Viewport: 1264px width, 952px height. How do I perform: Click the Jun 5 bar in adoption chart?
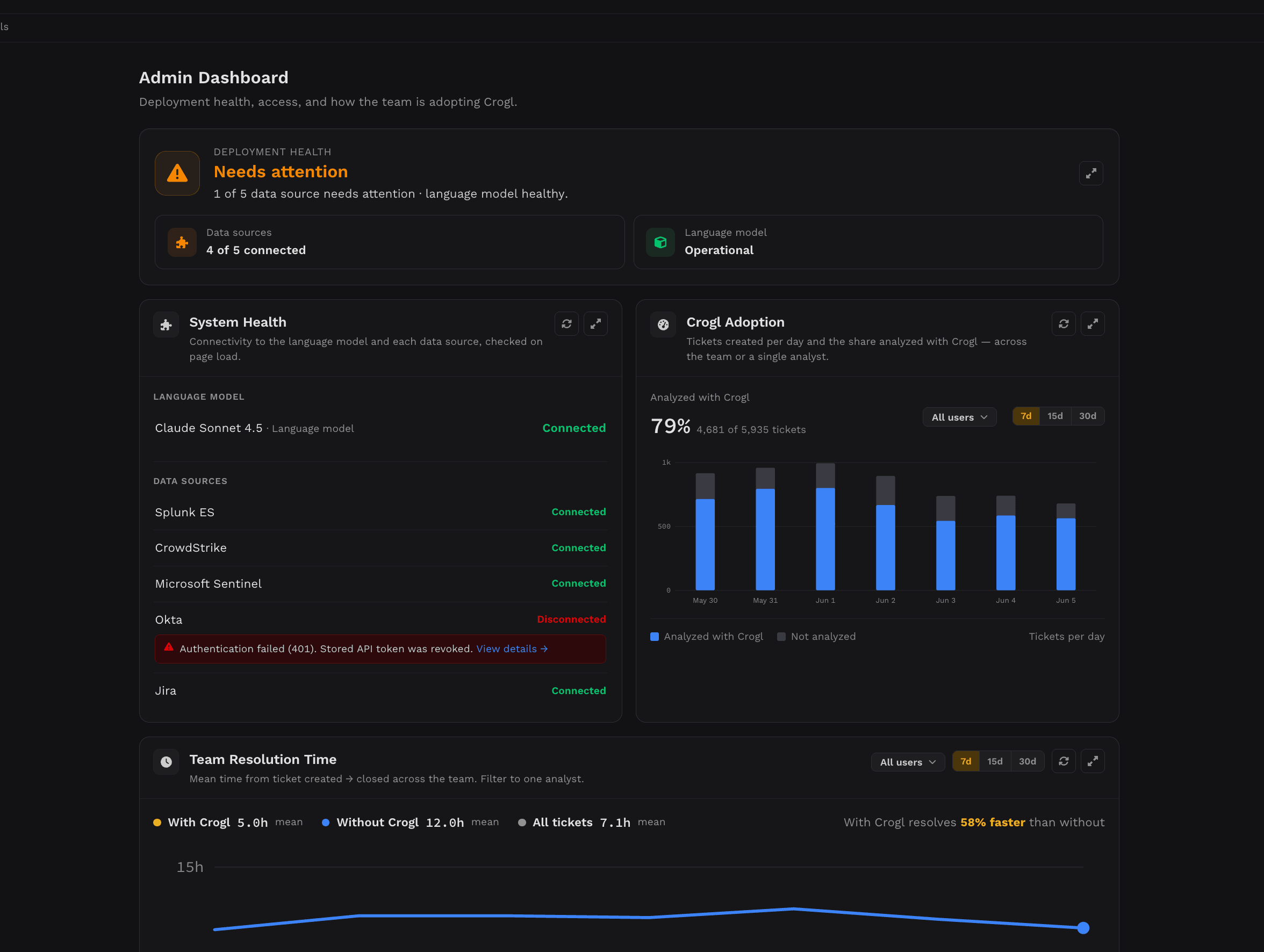click(x=1066, y=546)
